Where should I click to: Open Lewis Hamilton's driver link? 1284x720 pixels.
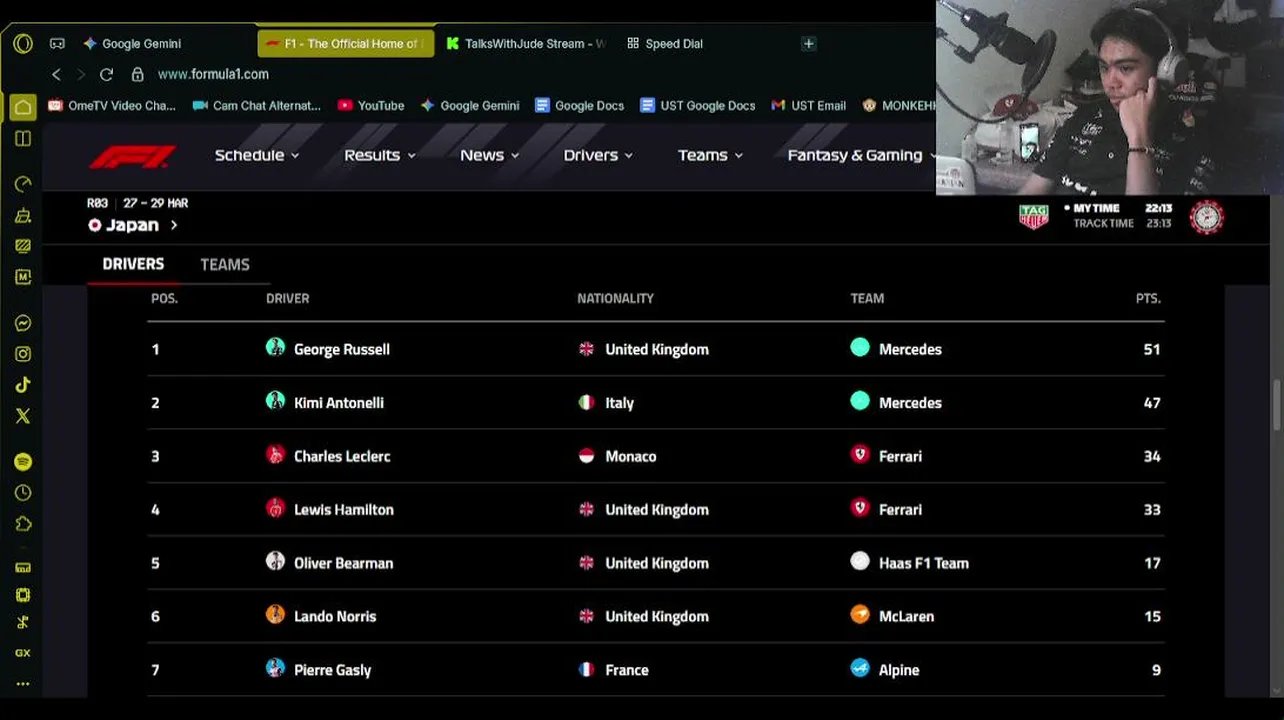click(344, 510)
